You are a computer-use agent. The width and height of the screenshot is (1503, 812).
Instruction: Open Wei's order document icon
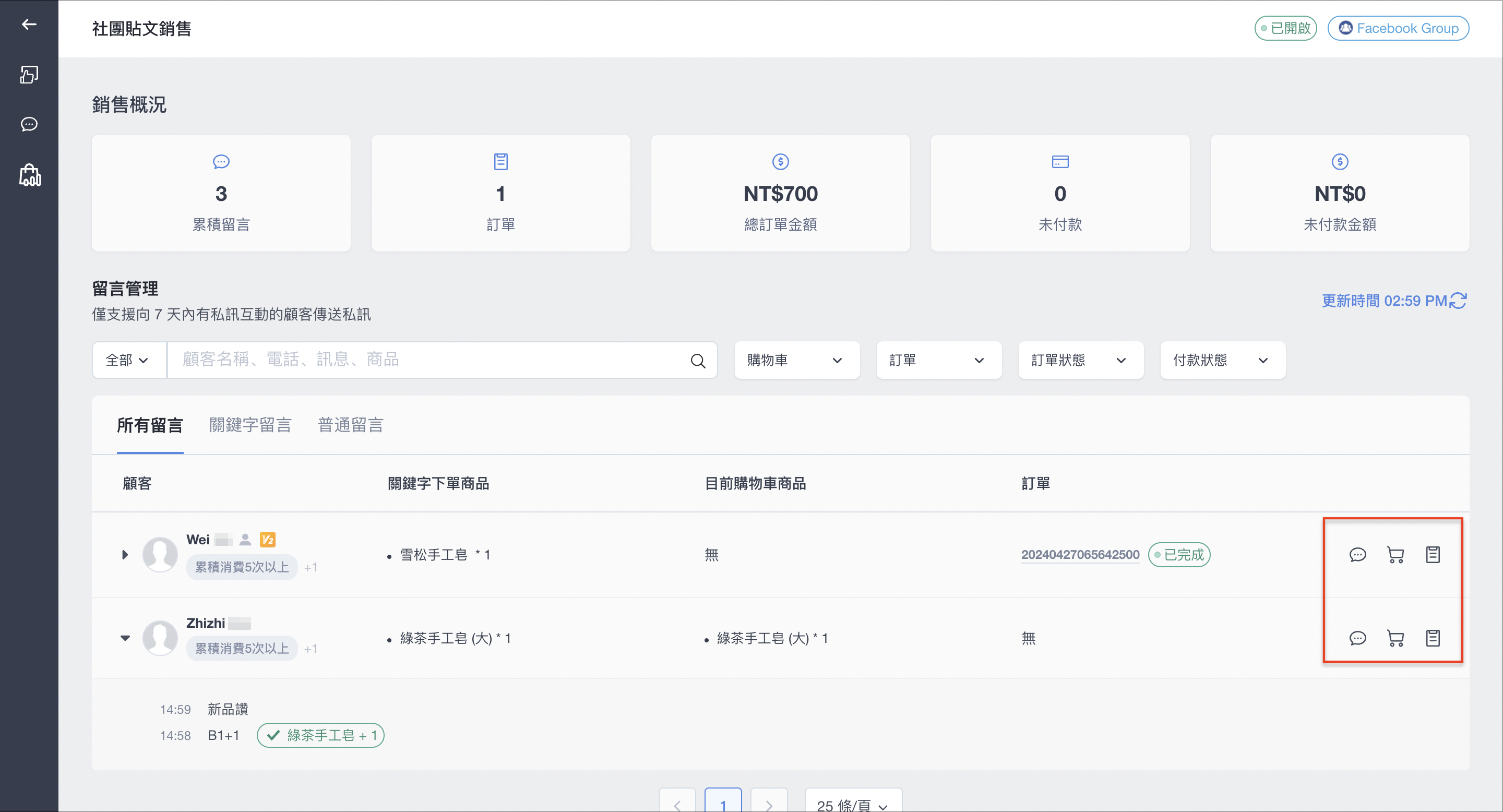tap(1433, 555)
